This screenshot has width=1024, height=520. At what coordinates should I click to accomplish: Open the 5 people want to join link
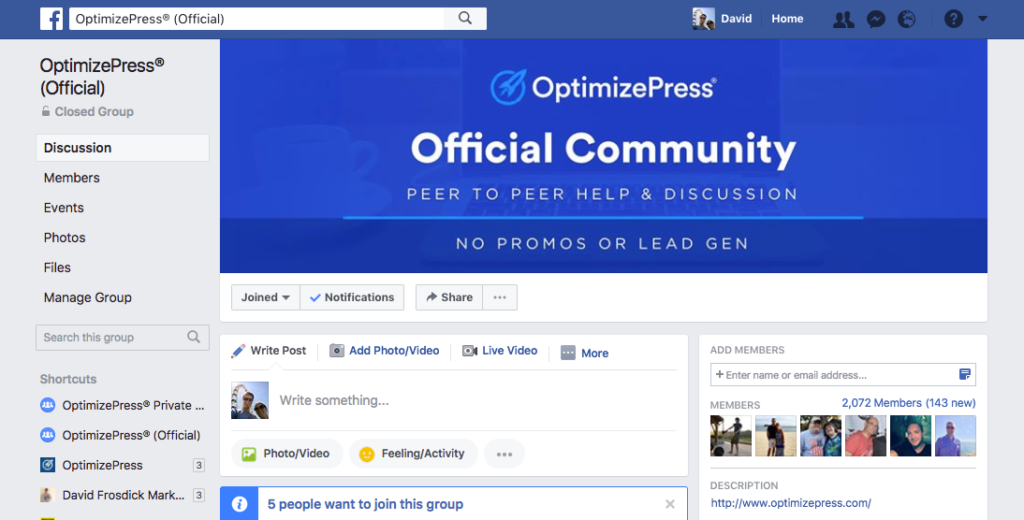tap(365, 504)
